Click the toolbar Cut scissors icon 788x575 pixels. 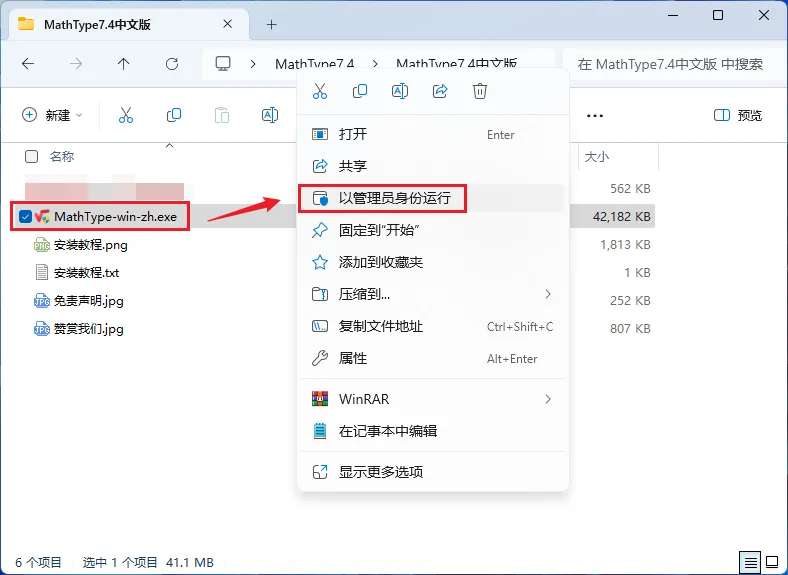pyautogui.click(x=126, y=115)
